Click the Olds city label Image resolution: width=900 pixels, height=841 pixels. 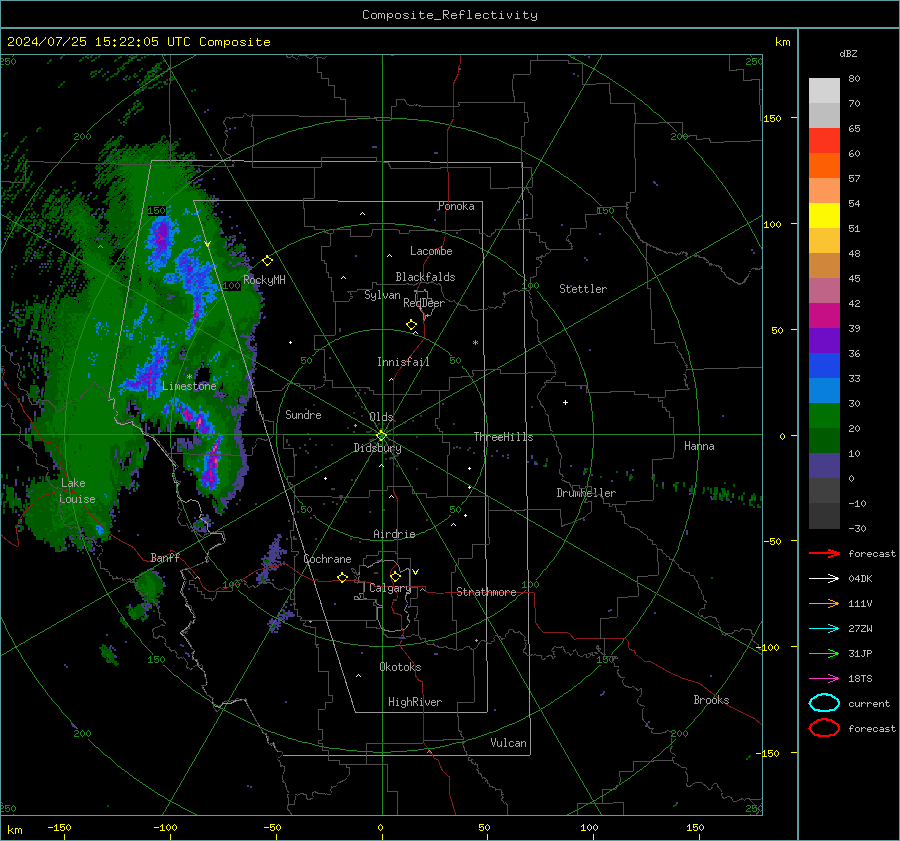coord(381,417)
